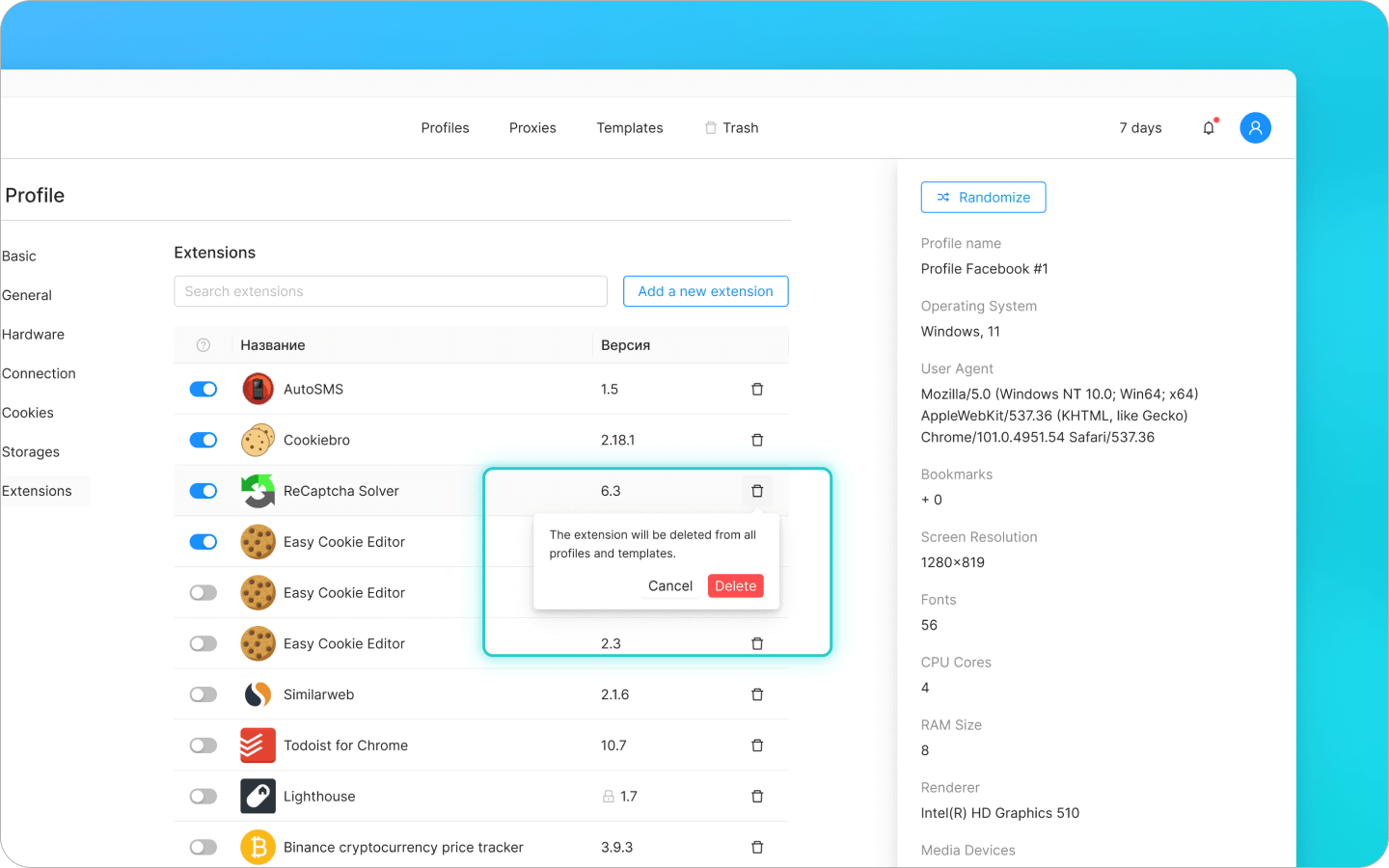1389x868 pixels.
Task: Click the help question mark in the table header
Action: coord(203,344)
